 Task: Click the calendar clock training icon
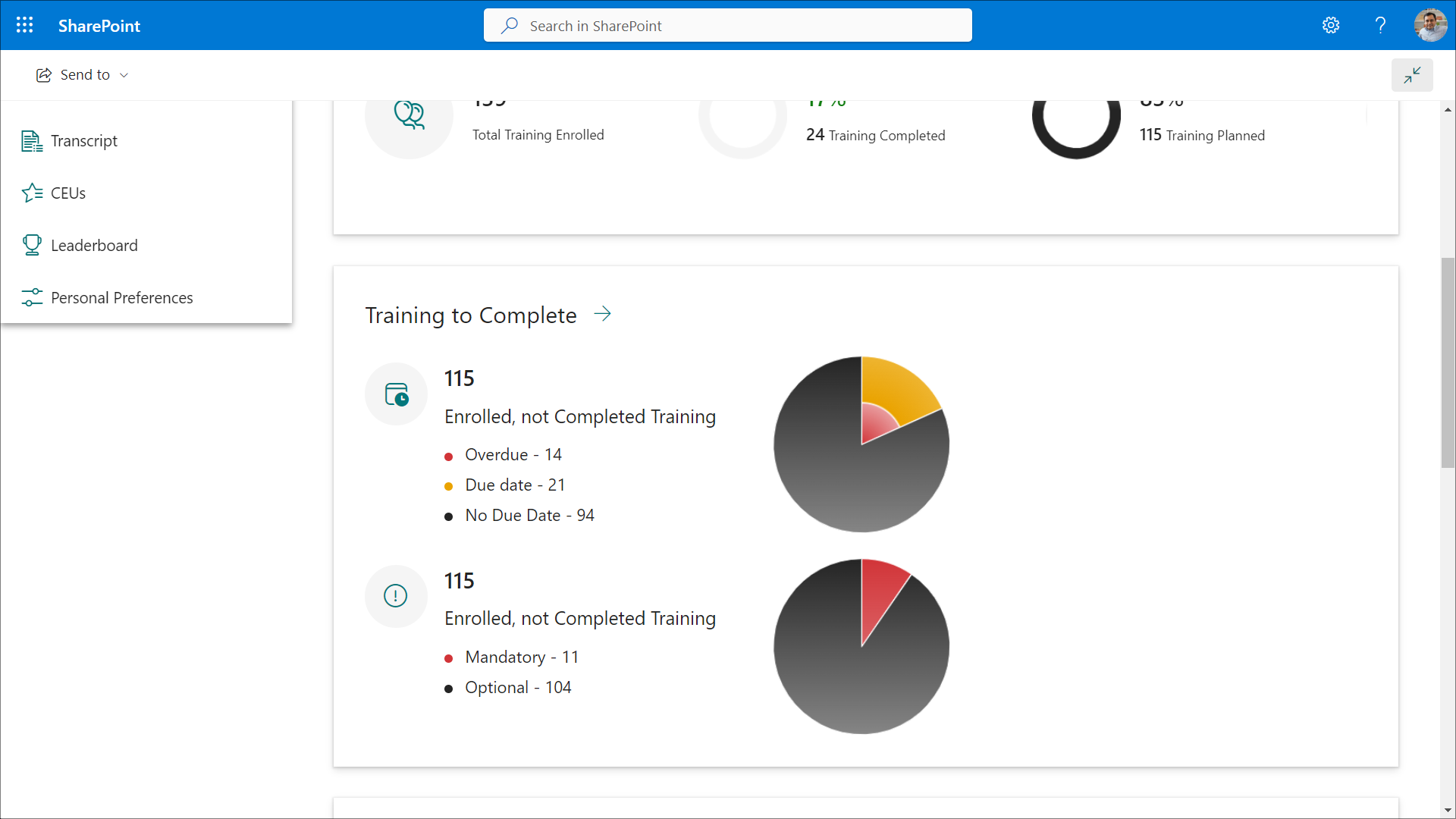click(x=396, y=394)
